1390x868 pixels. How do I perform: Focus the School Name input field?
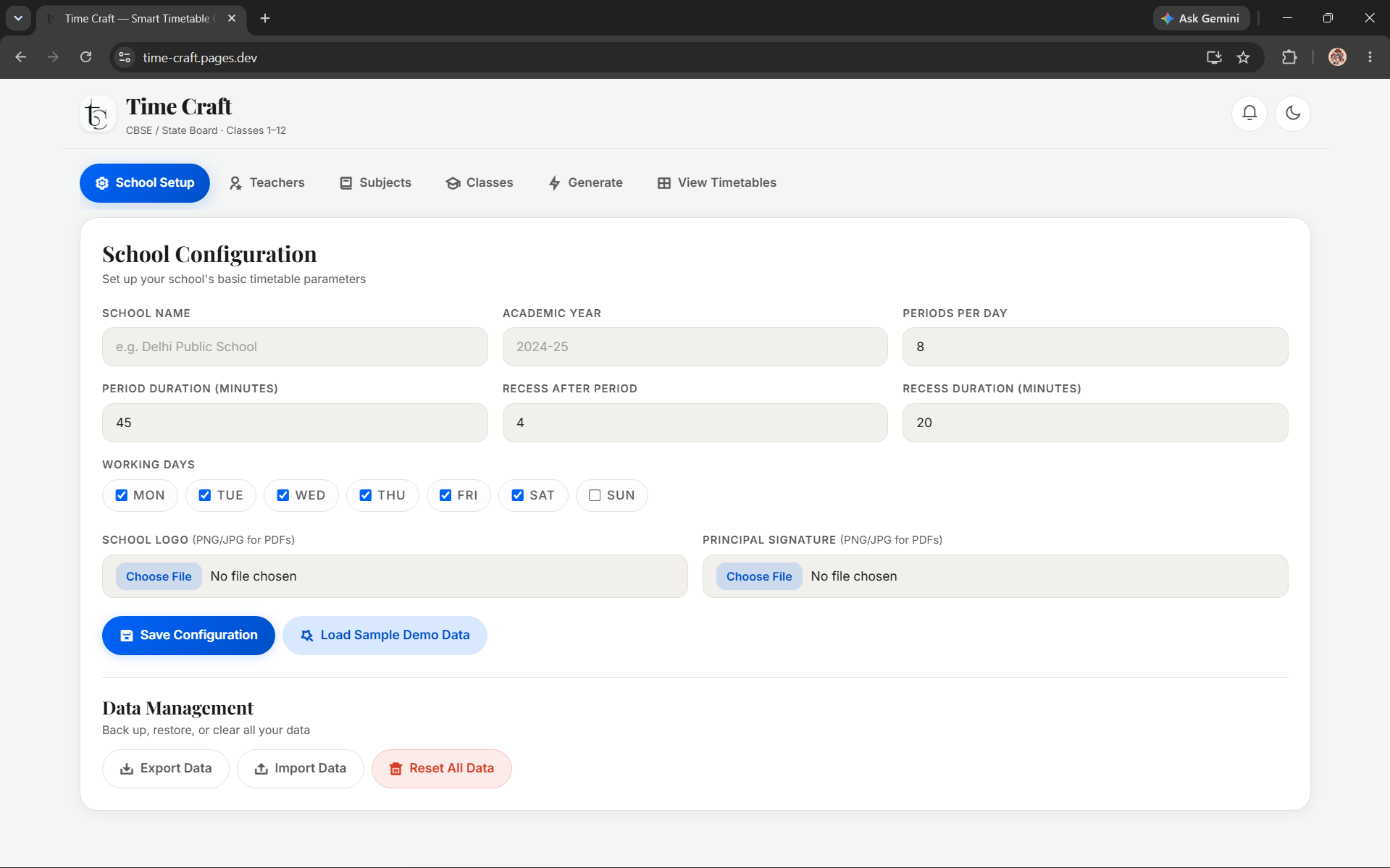click(295, 347)
